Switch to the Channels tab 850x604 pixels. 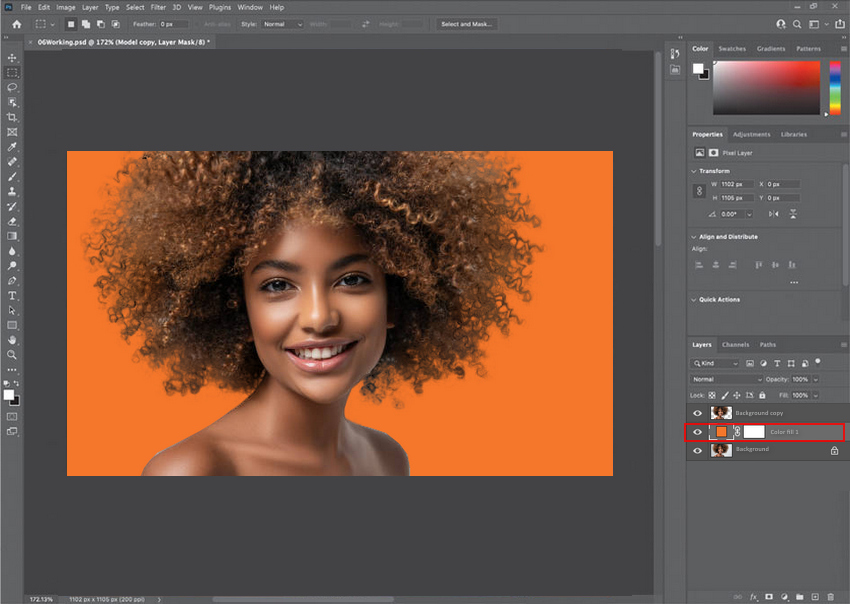735,345
